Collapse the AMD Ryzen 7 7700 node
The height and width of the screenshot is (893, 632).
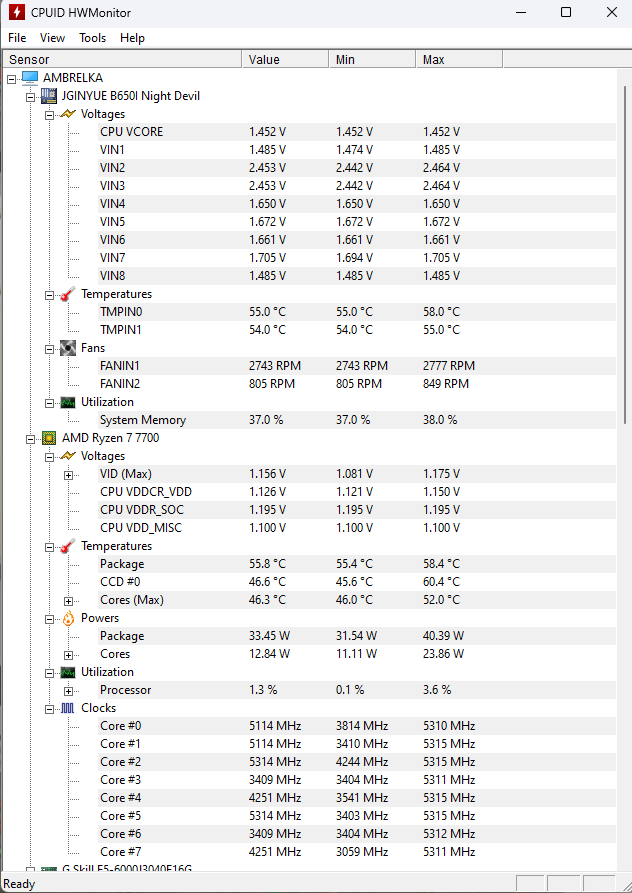click(x=31, y=439)
